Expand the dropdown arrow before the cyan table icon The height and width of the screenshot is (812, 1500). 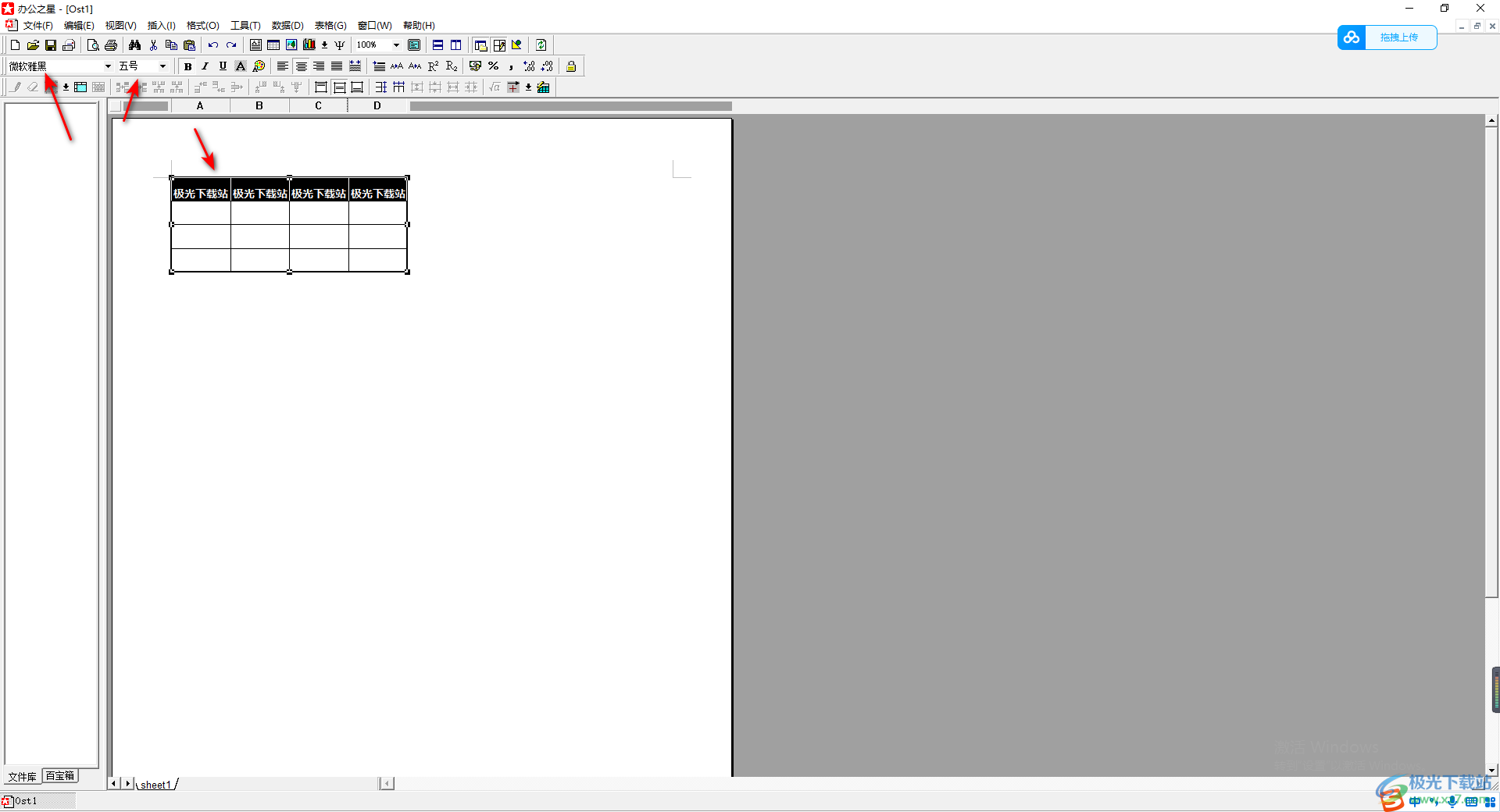tap(66, 87)
